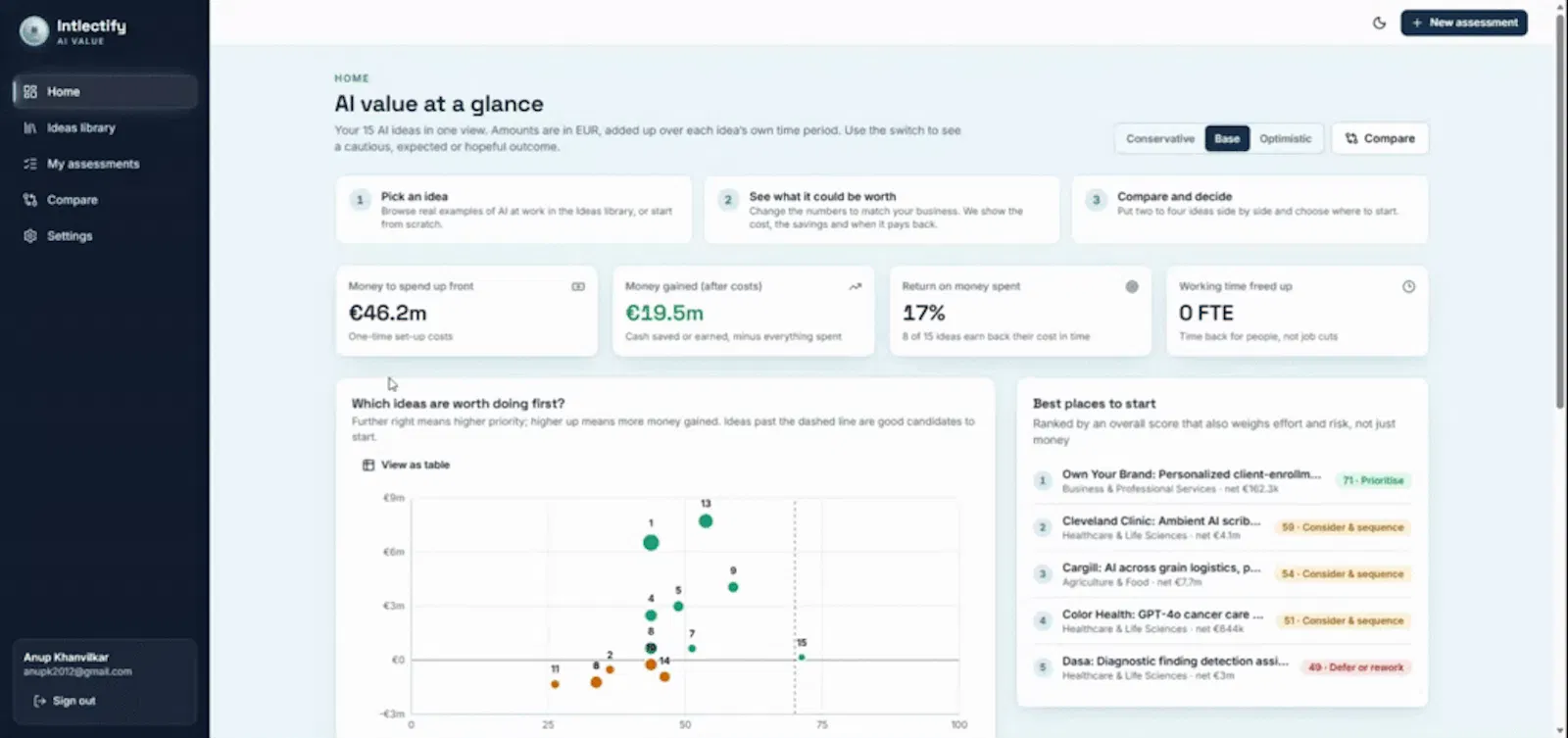Open Home via its sidebar grid icon
This screenshot has width=1568, height=738.
[30, 91]
